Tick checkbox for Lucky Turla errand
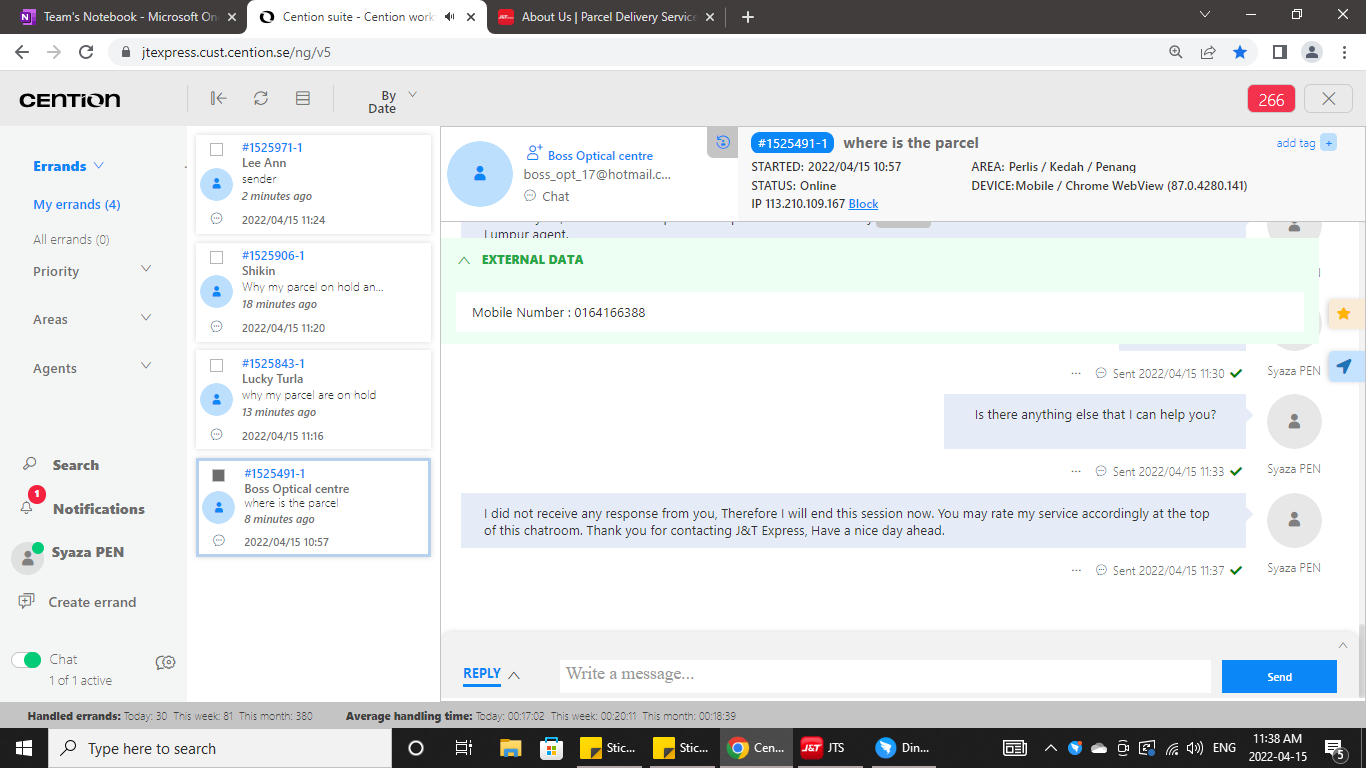 pyautogui.click(x=216, y=365)
